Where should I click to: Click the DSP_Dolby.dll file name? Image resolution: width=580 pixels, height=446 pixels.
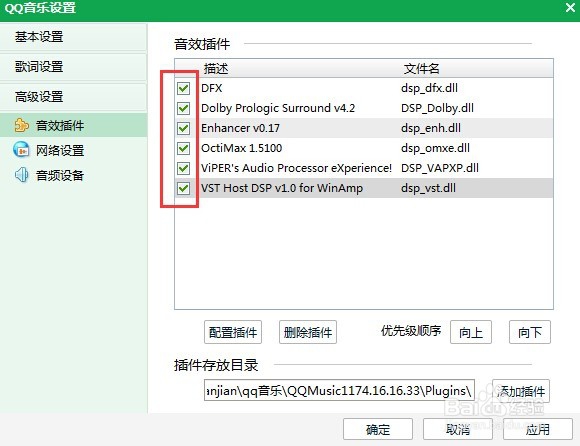[437, 108]
